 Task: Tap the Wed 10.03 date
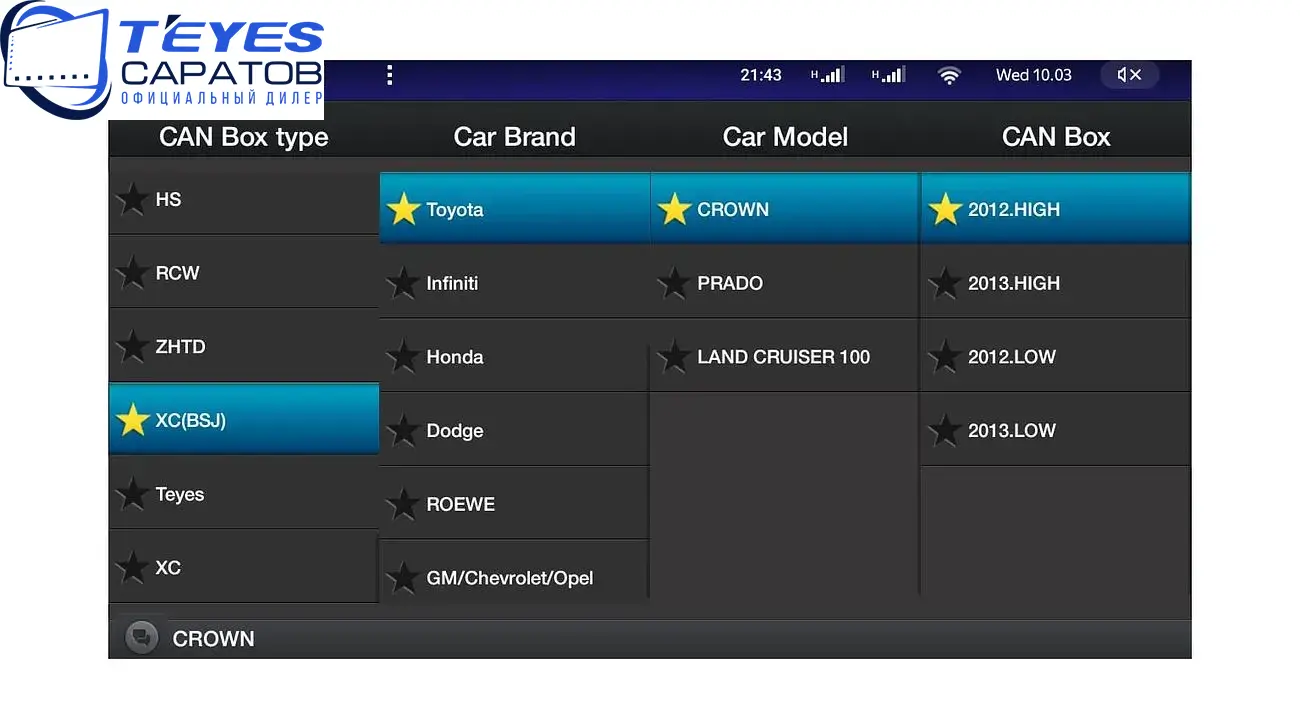click(x=1034, y=75)
